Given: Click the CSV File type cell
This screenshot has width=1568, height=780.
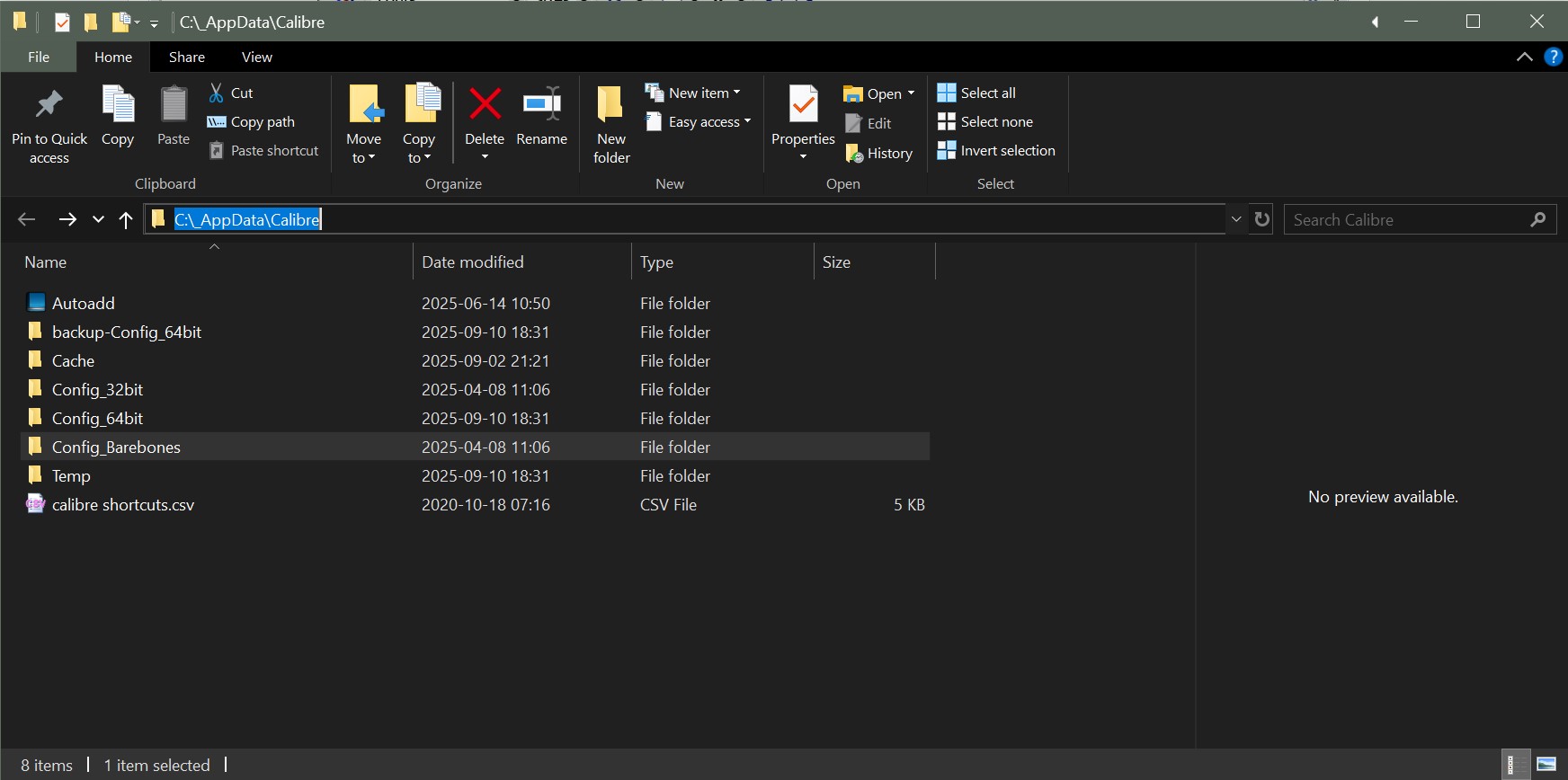Looking at the screenshot, I should pyautogui.click(x=668, y=504).
